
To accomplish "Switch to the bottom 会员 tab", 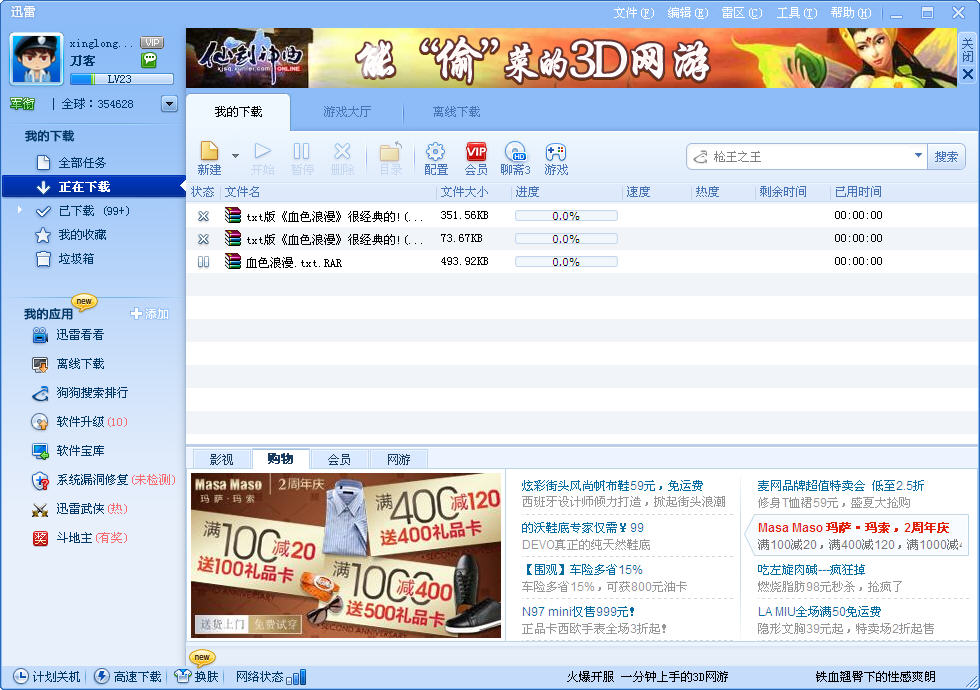I will pos(339,459).
